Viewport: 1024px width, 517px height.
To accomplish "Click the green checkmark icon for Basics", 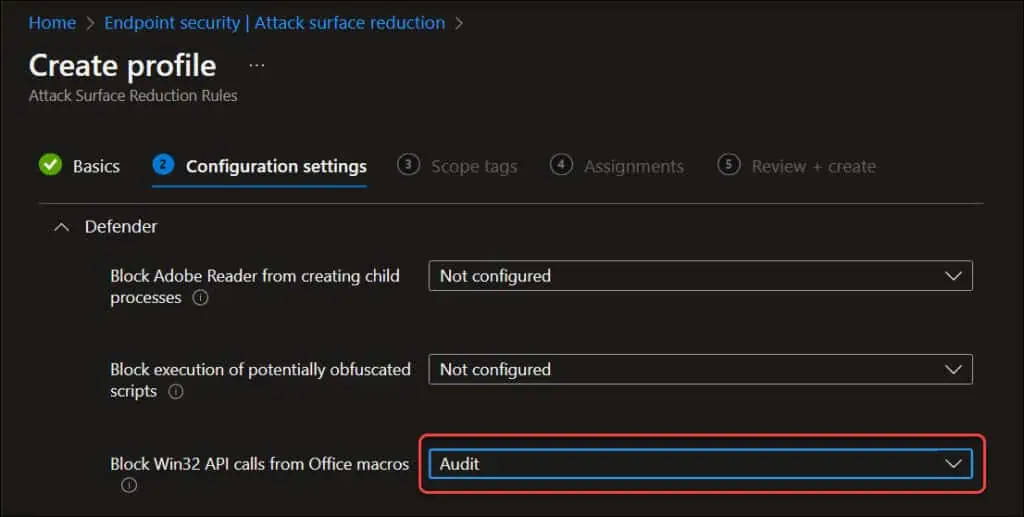I will coord(50,164).
